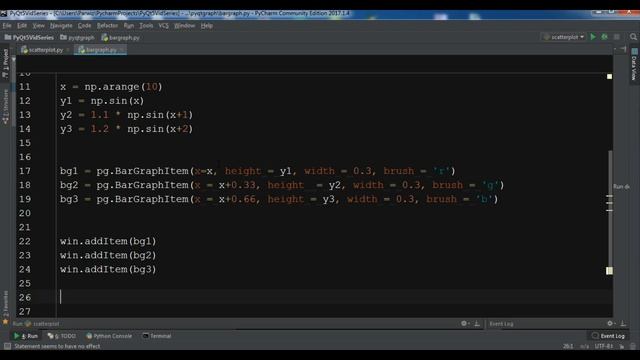The height and width of the screenshot is (360, 640).
Task: Click line number 22 in the gutter
Action: (25, 241)
